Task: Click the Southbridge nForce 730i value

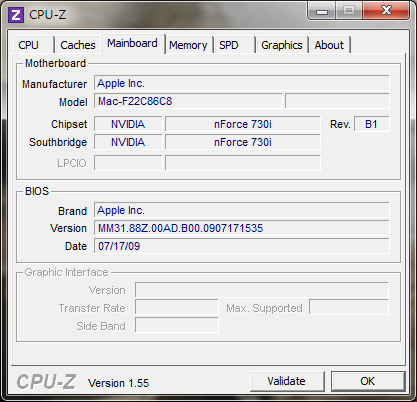Action: pos(243,142)
